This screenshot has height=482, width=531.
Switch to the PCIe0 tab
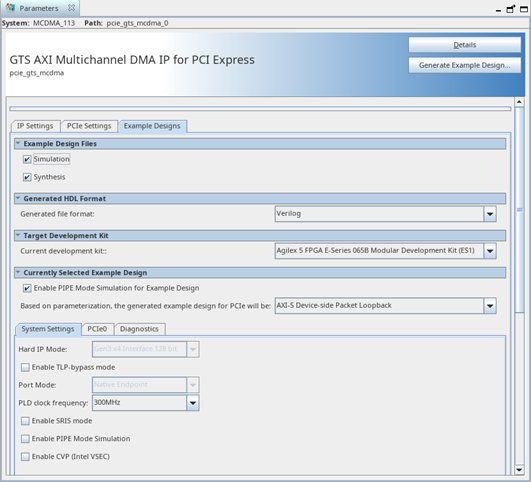(x=98, y=329)
